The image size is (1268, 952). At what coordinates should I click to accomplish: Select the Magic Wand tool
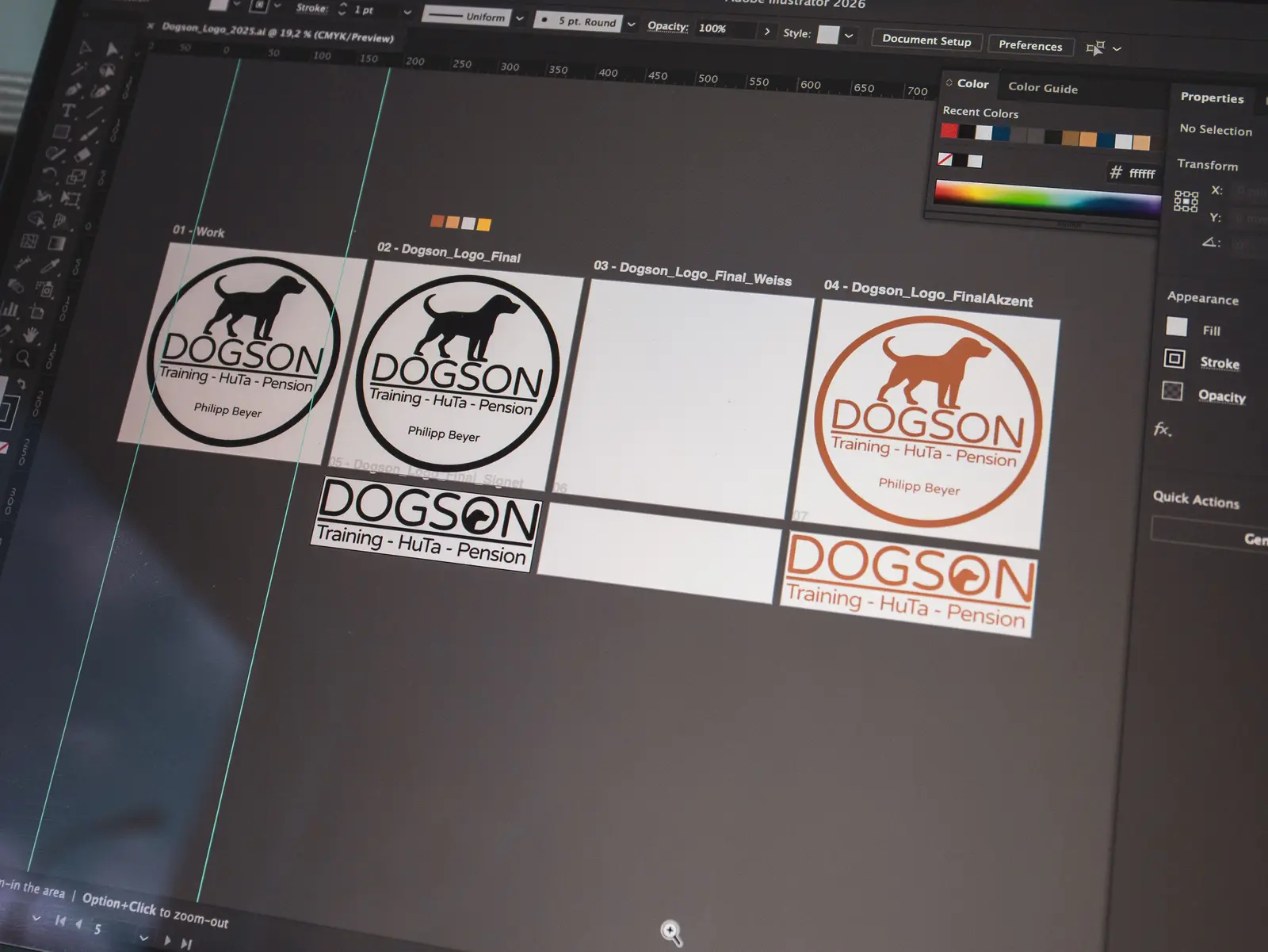click(78, 68)
